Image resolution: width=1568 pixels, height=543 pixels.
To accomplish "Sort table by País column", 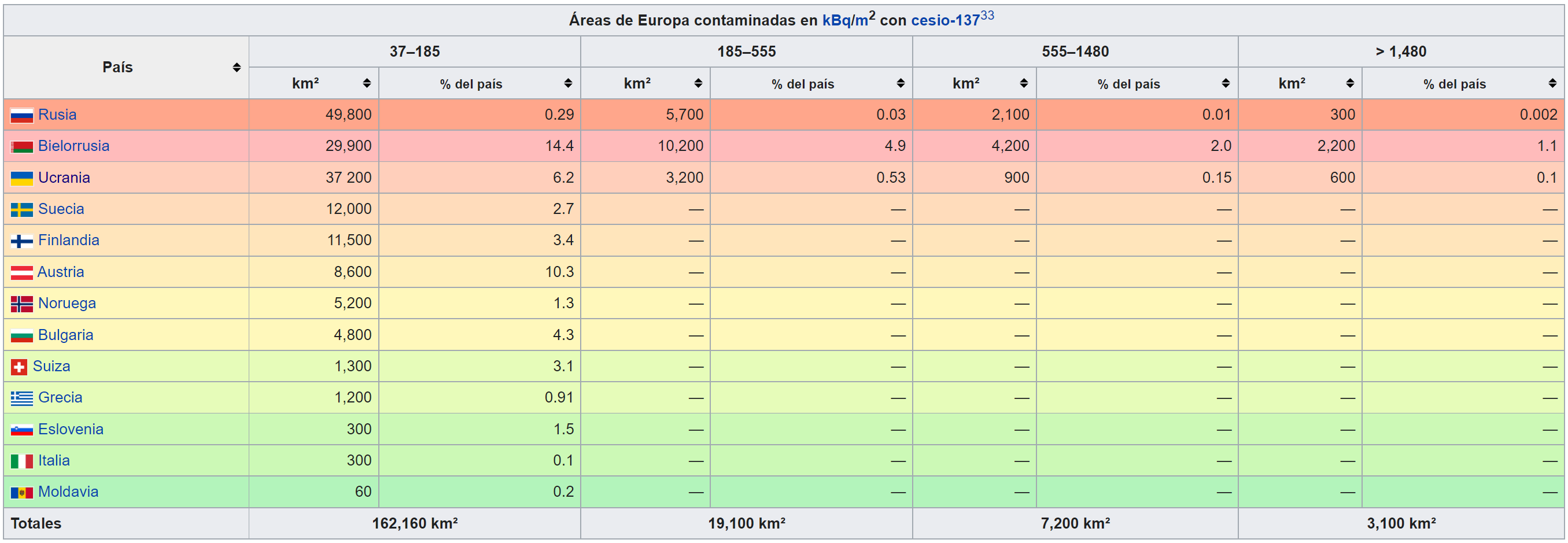I will click(x=236, y=68).
